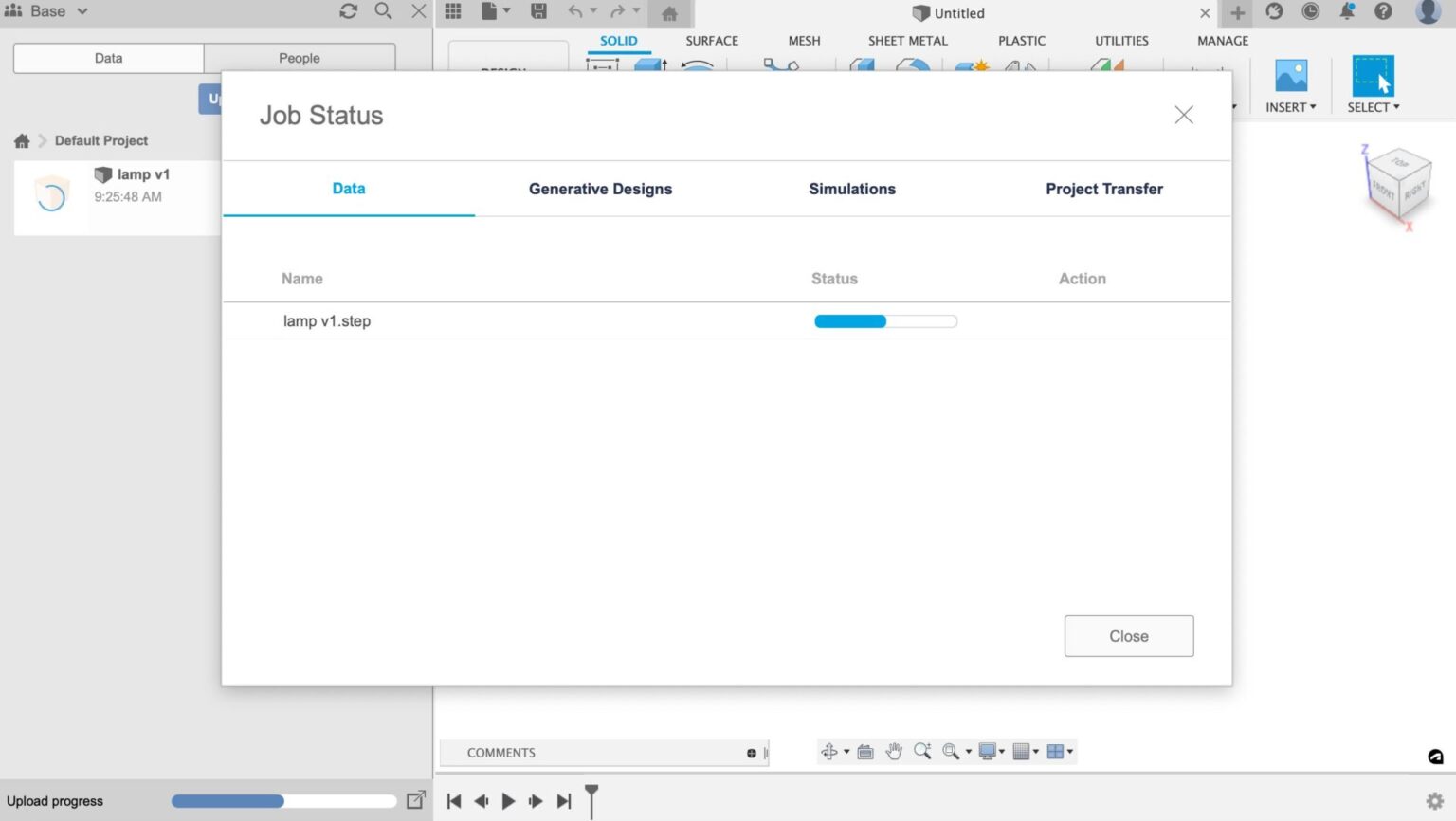Select the Simulations tab in Job Status
Image resolution: width=1456 pixels, height=821 pixels.
click(852, 189)
